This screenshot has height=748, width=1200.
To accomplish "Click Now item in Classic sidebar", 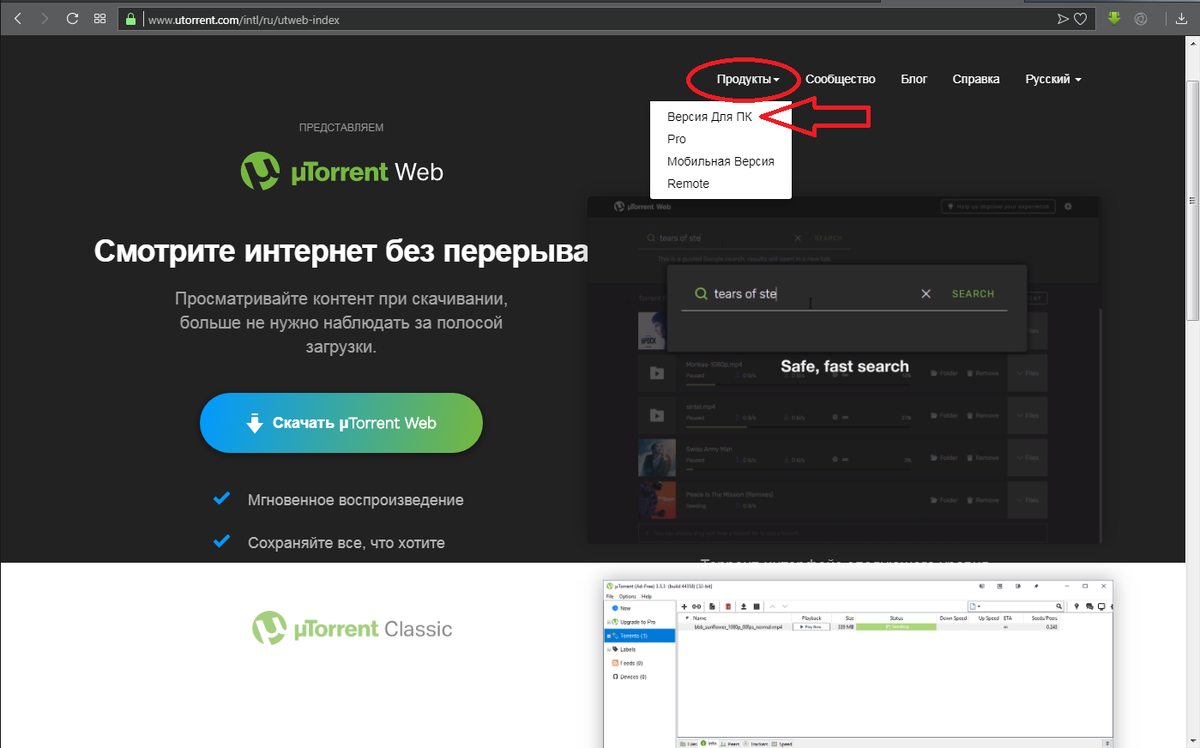I will 622,608.
